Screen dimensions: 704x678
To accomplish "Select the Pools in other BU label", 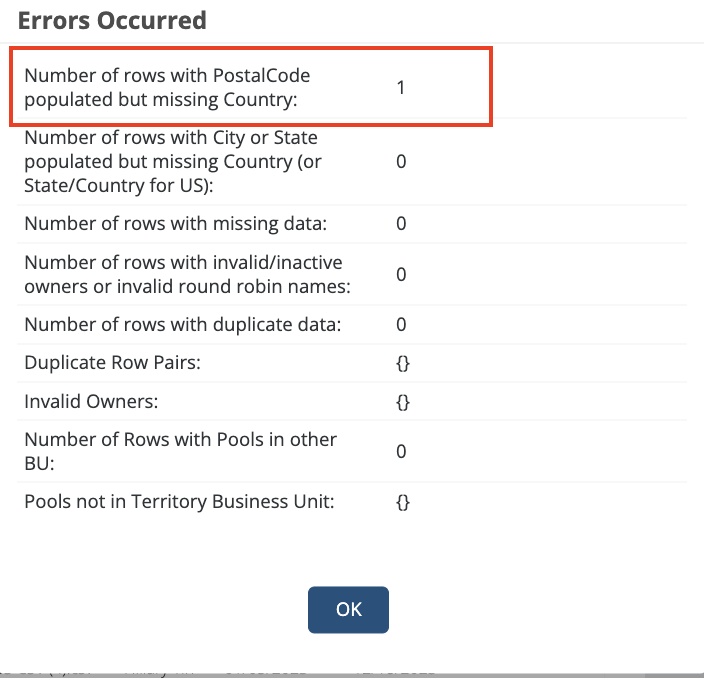I will (x=180, y=451).
